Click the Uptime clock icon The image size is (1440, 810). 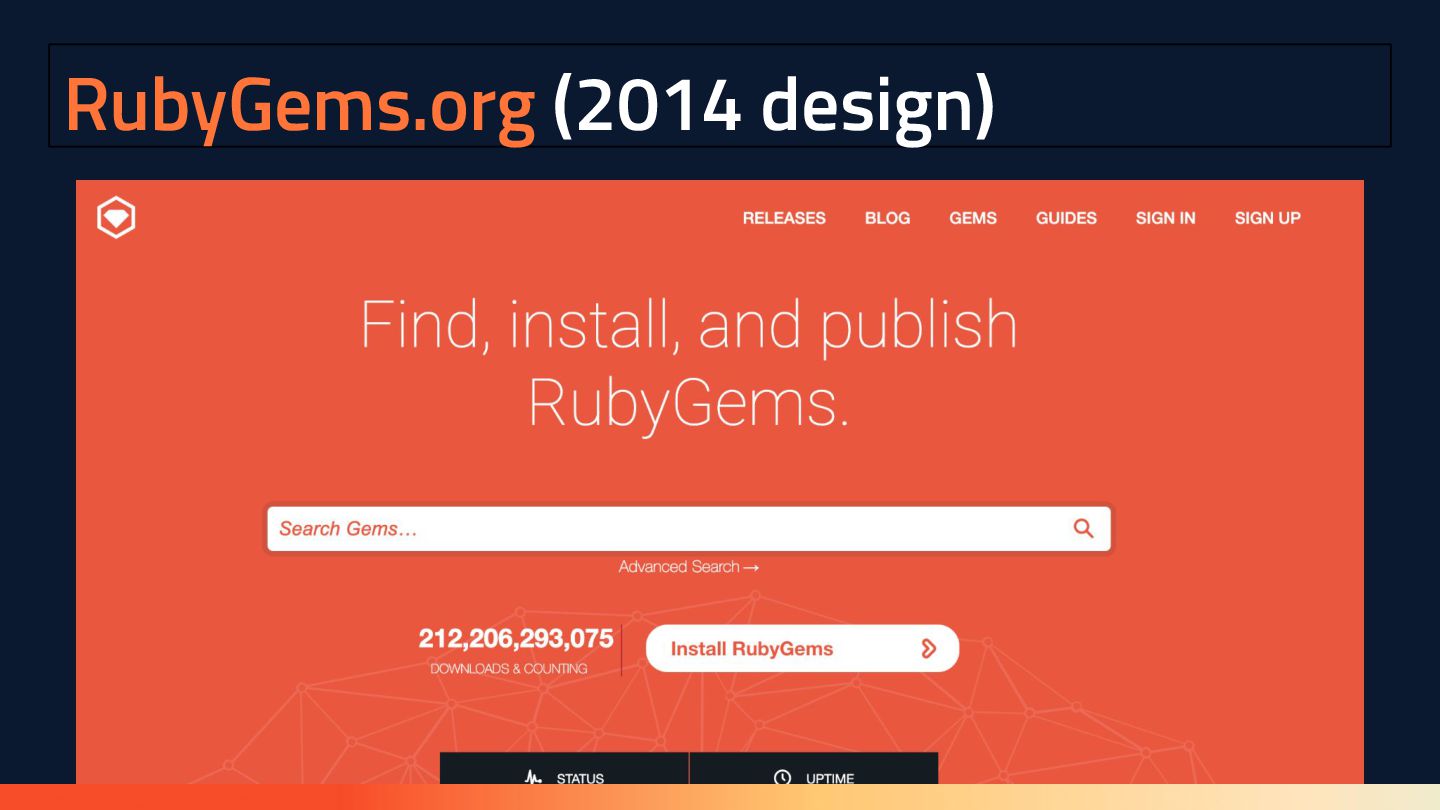coord(782,777)
